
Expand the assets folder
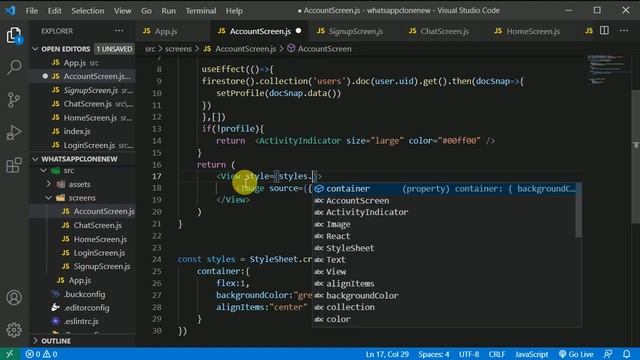[49, 184]
